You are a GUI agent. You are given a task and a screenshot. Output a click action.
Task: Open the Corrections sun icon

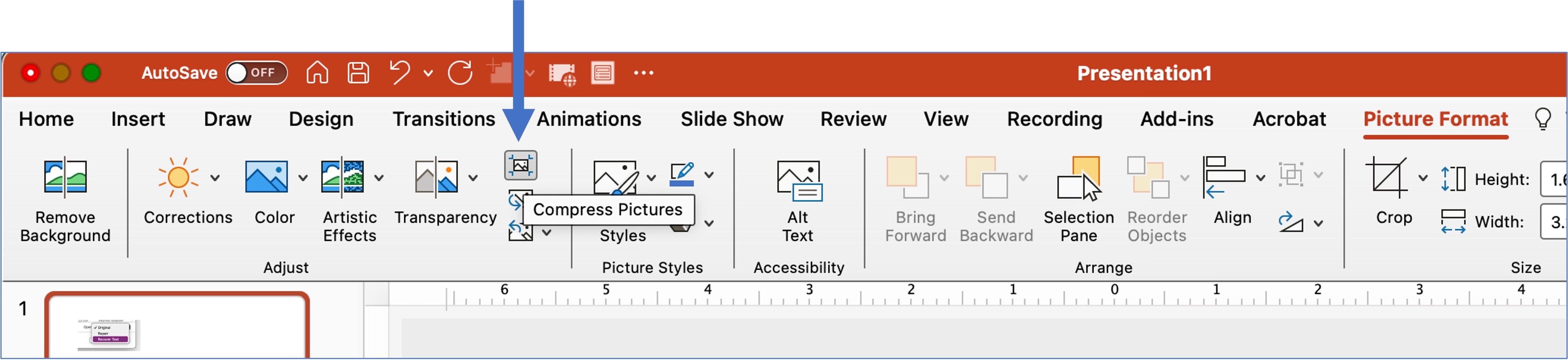[x=178, y=177]
